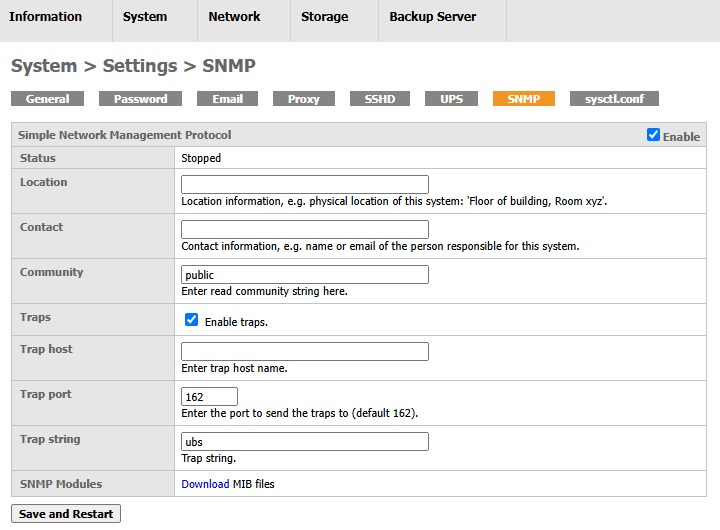Open the Information menu

(46, 17)
